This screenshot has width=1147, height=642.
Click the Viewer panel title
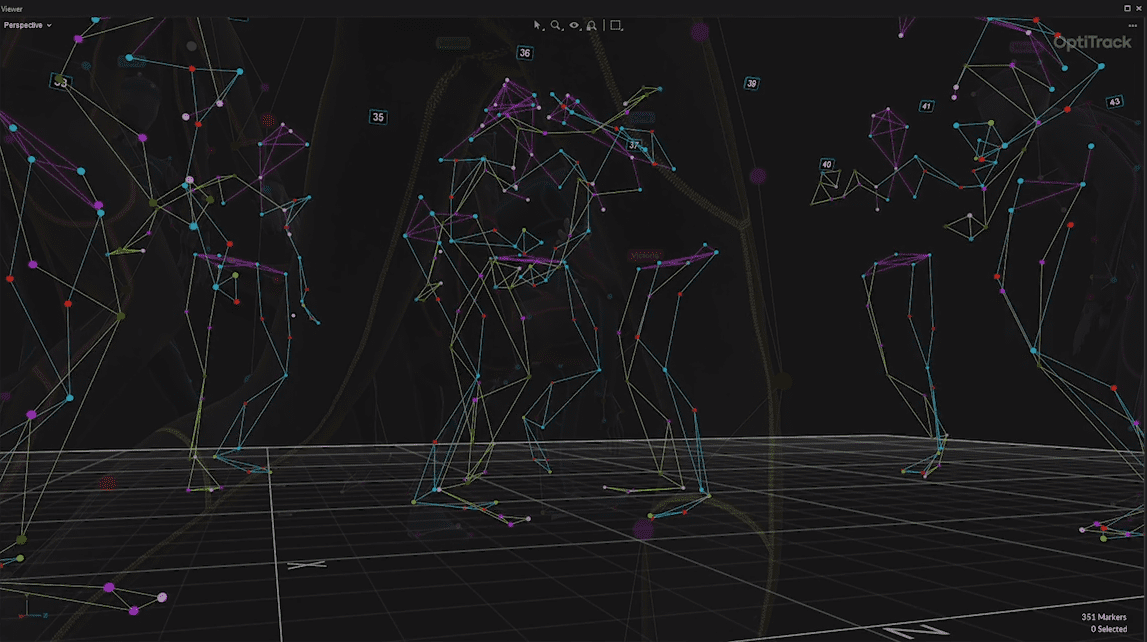click(x=13, y=8)
